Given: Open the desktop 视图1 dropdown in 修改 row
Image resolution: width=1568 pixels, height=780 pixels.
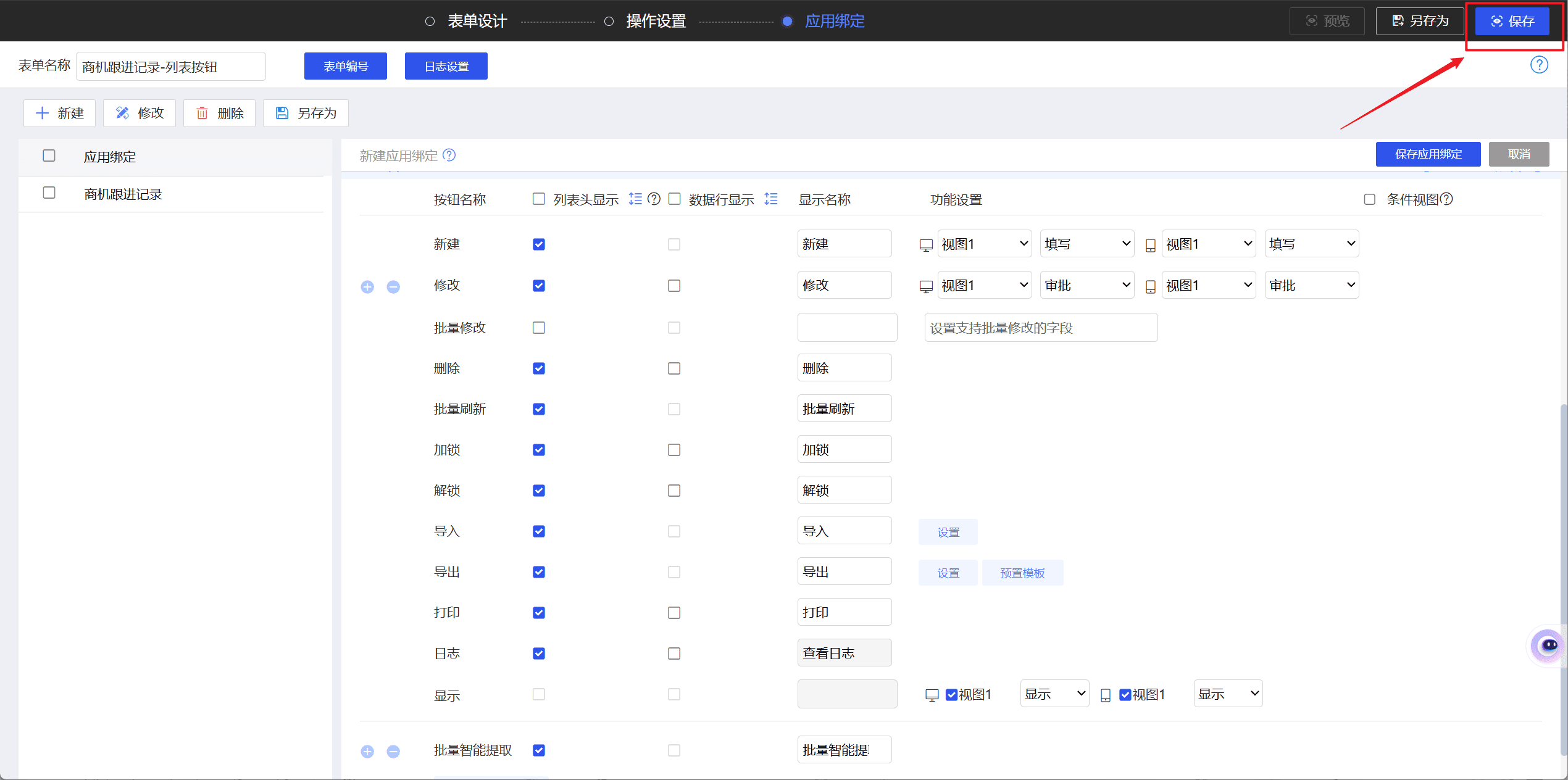Looking at the screenshot, I should (x=985, y=285).
